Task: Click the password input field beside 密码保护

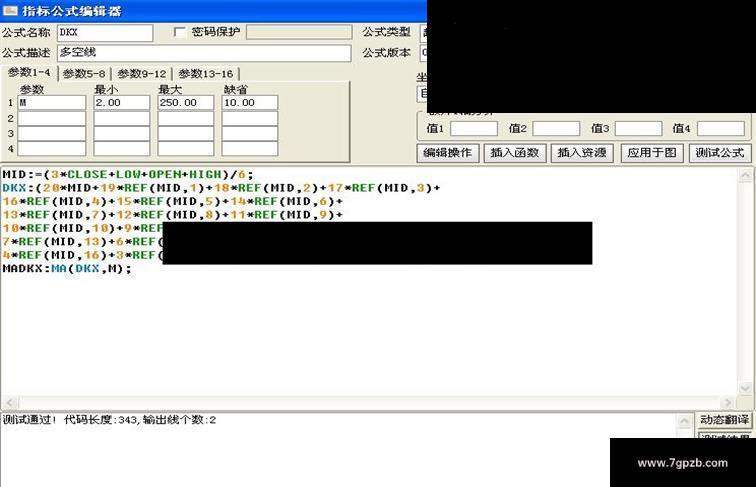Action: [299, 32]
